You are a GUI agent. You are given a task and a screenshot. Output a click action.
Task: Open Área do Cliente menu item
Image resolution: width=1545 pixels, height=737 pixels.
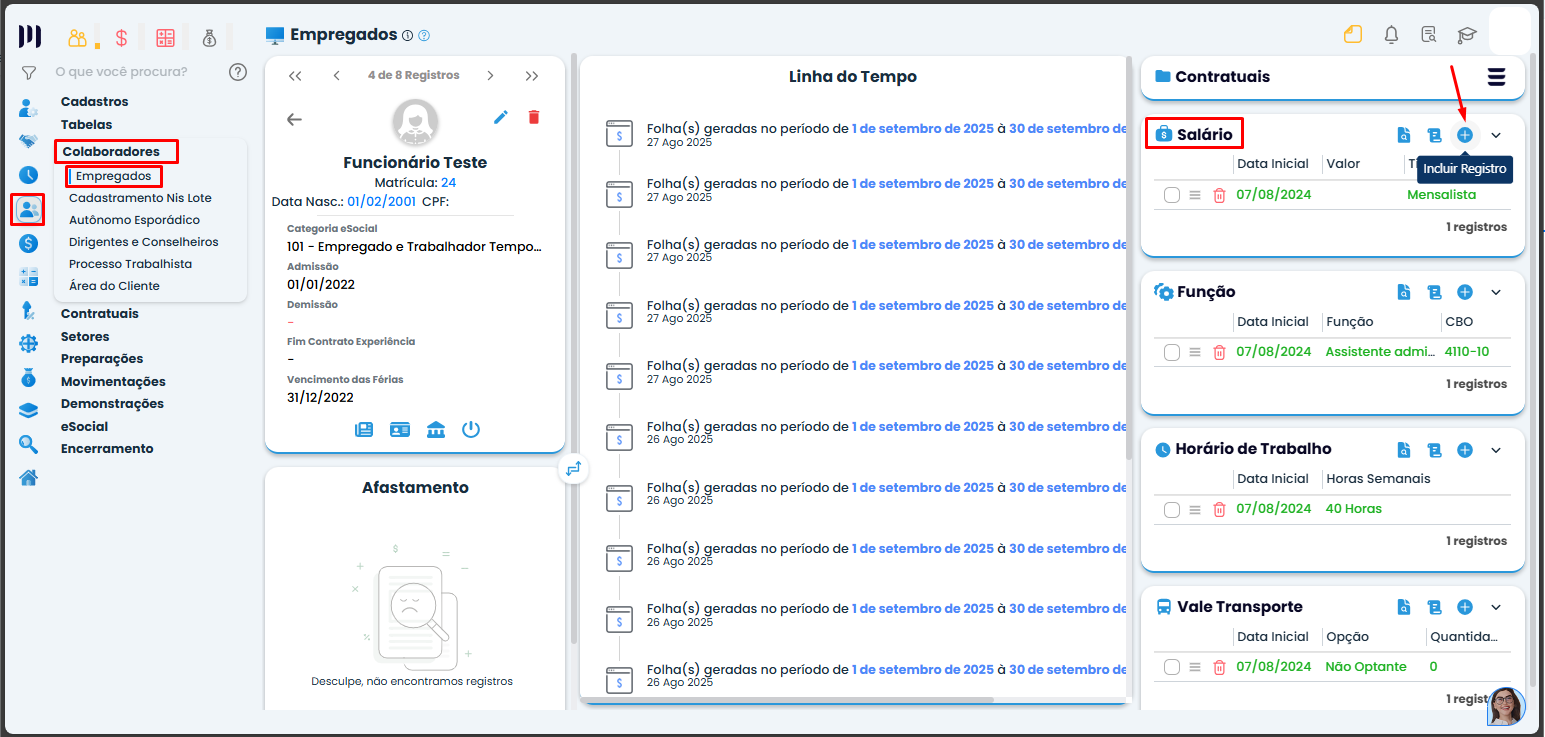click(x=114, y=286)
